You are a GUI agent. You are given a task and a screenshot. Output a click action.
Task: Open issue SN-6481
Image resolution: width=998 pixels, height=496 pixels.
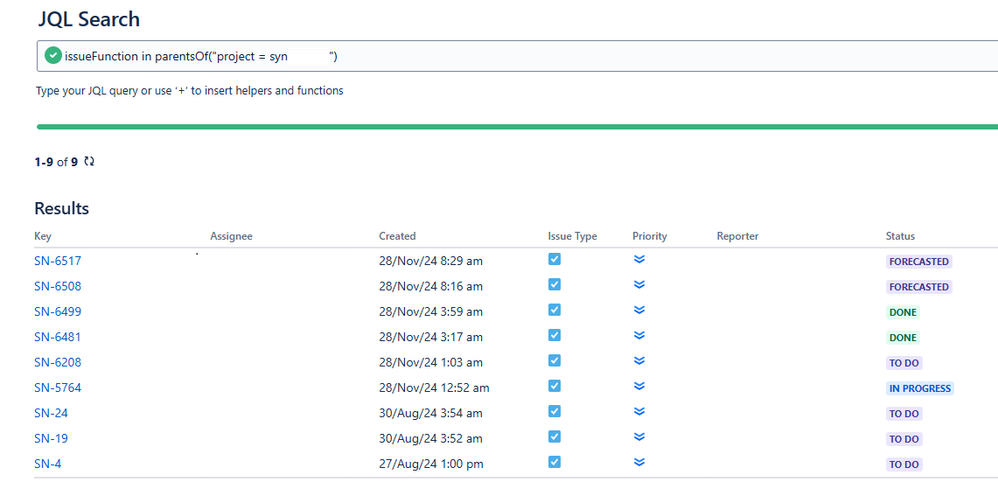click(x=58, y=337)
